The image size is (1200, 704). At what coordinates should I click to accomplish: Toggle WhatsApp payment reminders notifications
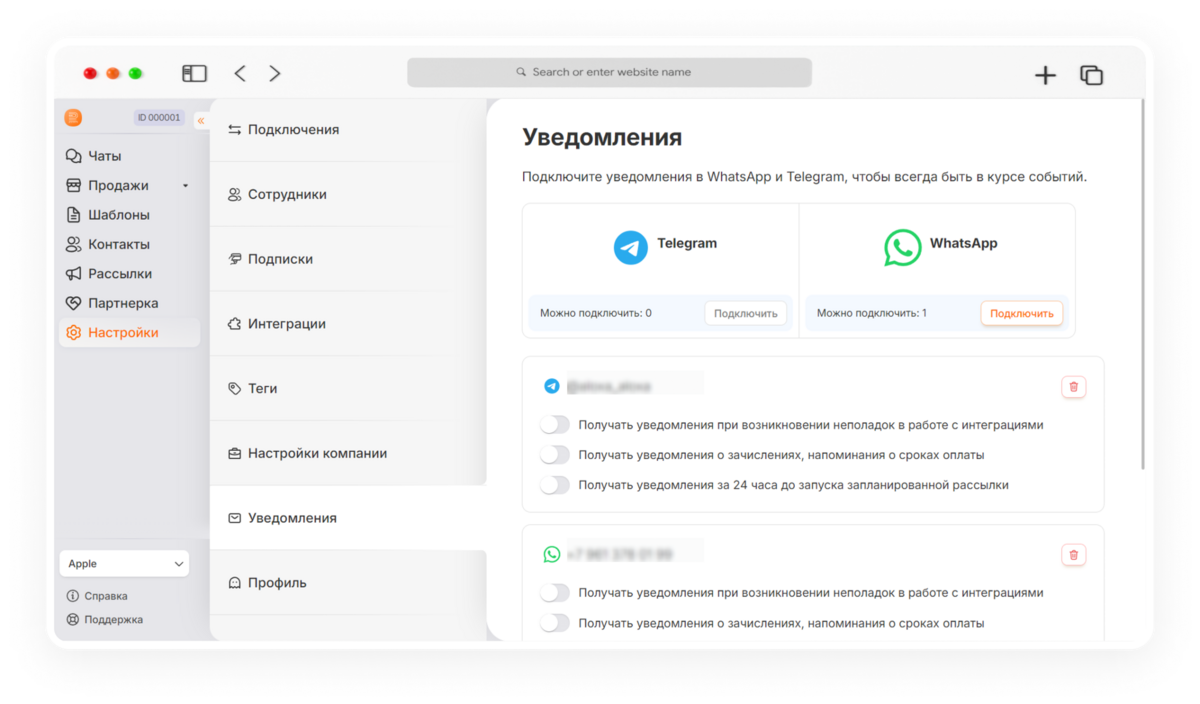pyautogui.click(x=554, y=623)
